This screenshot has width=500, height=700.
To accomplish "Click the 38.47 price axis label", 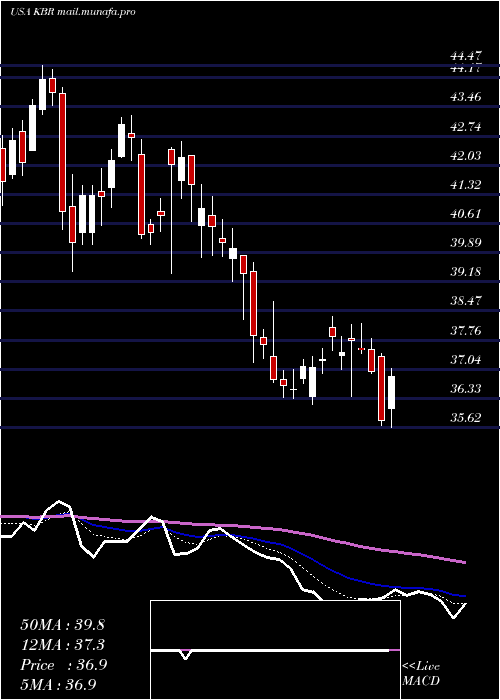I will [x=466, y=301].
